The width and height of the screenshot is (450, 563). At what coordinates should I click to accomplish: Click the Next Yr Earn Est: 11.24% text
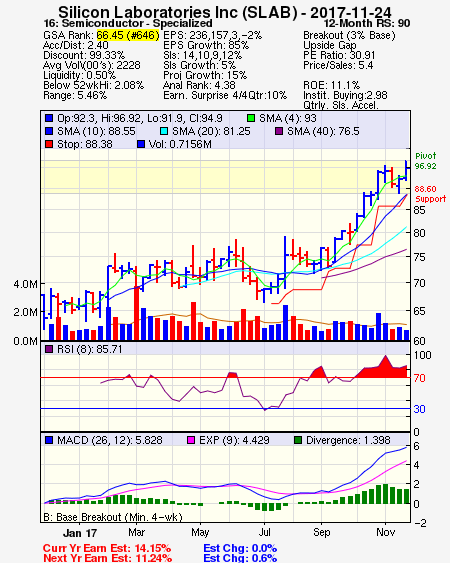click(x=107, y=558)
